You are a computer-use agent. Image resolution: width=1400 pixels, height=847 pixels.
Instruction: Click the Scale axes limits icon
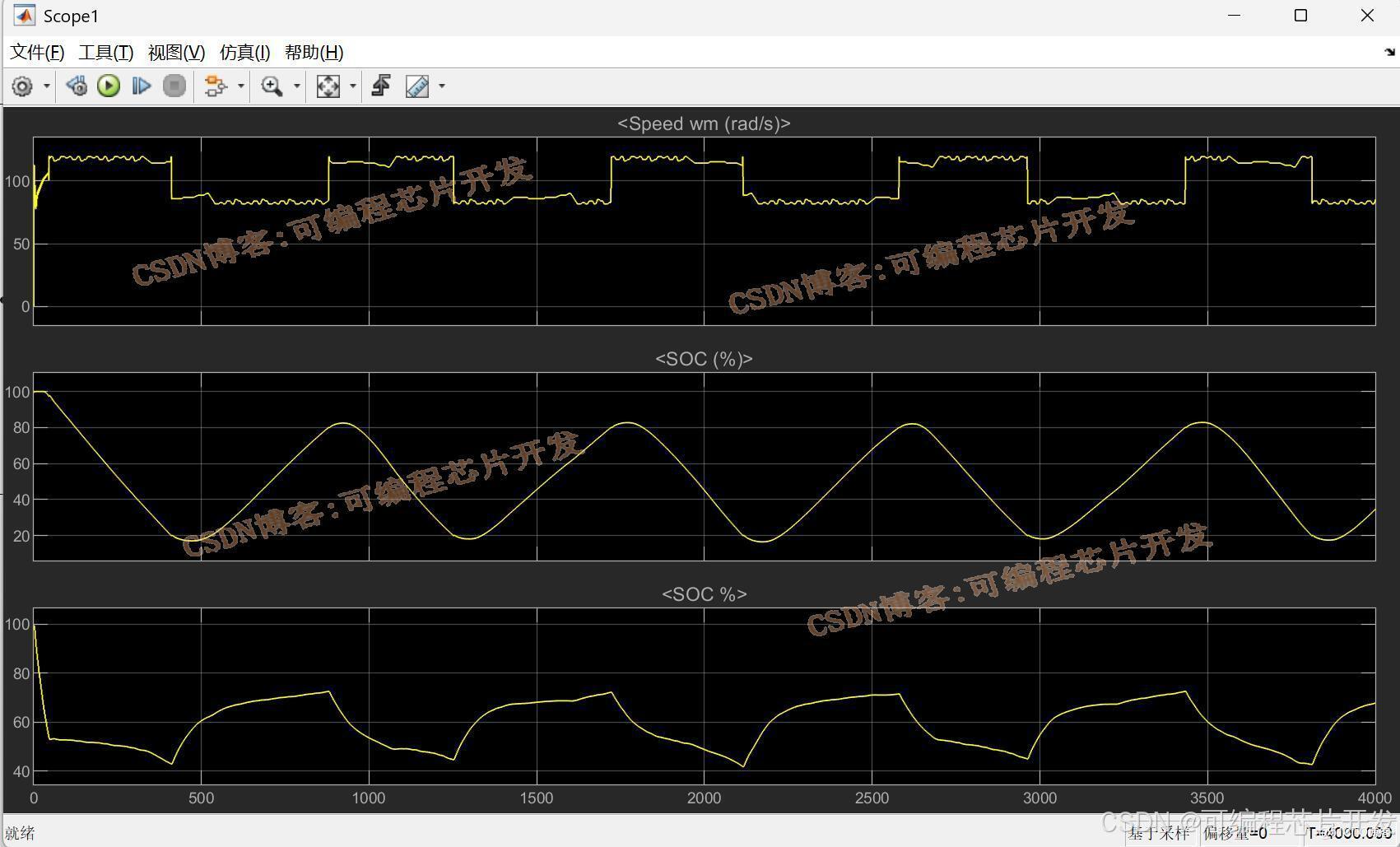coord(328,86)
